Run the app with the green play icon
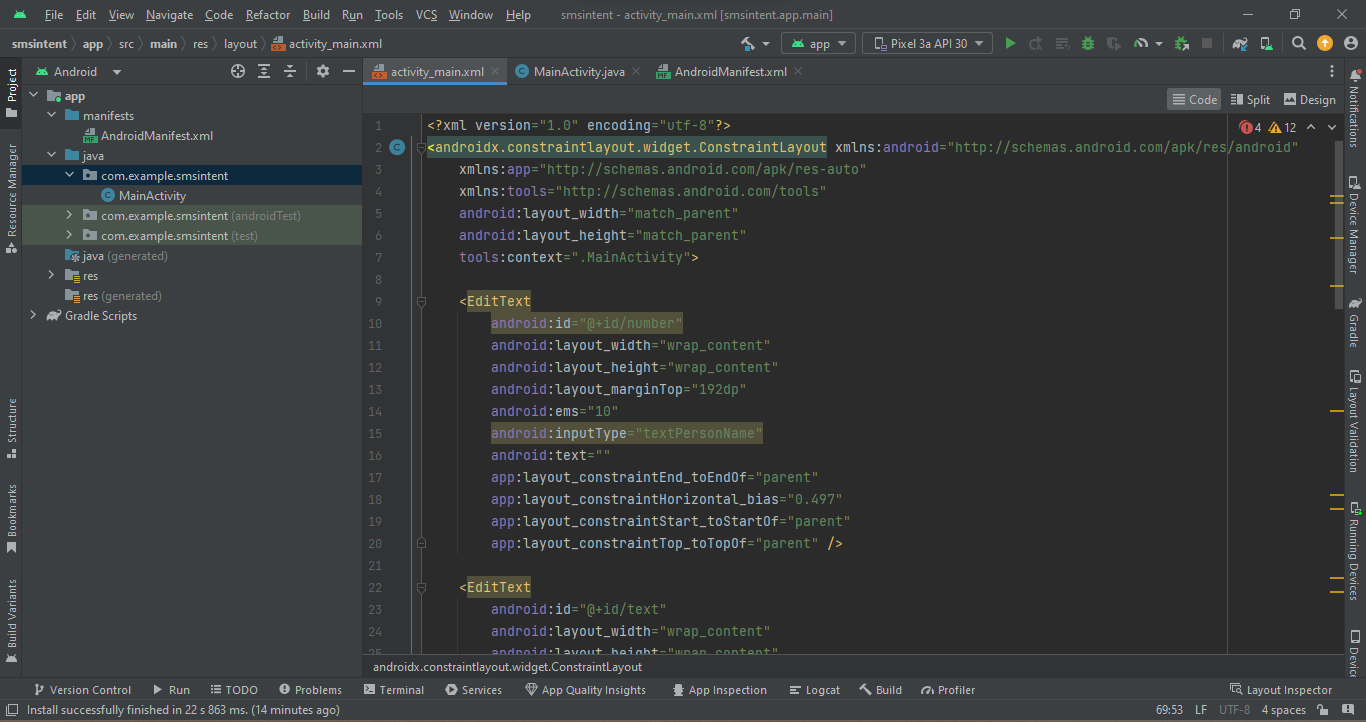Image resolution: width=1366 pixels, height=722 pixels. [x=1009, y=43]
